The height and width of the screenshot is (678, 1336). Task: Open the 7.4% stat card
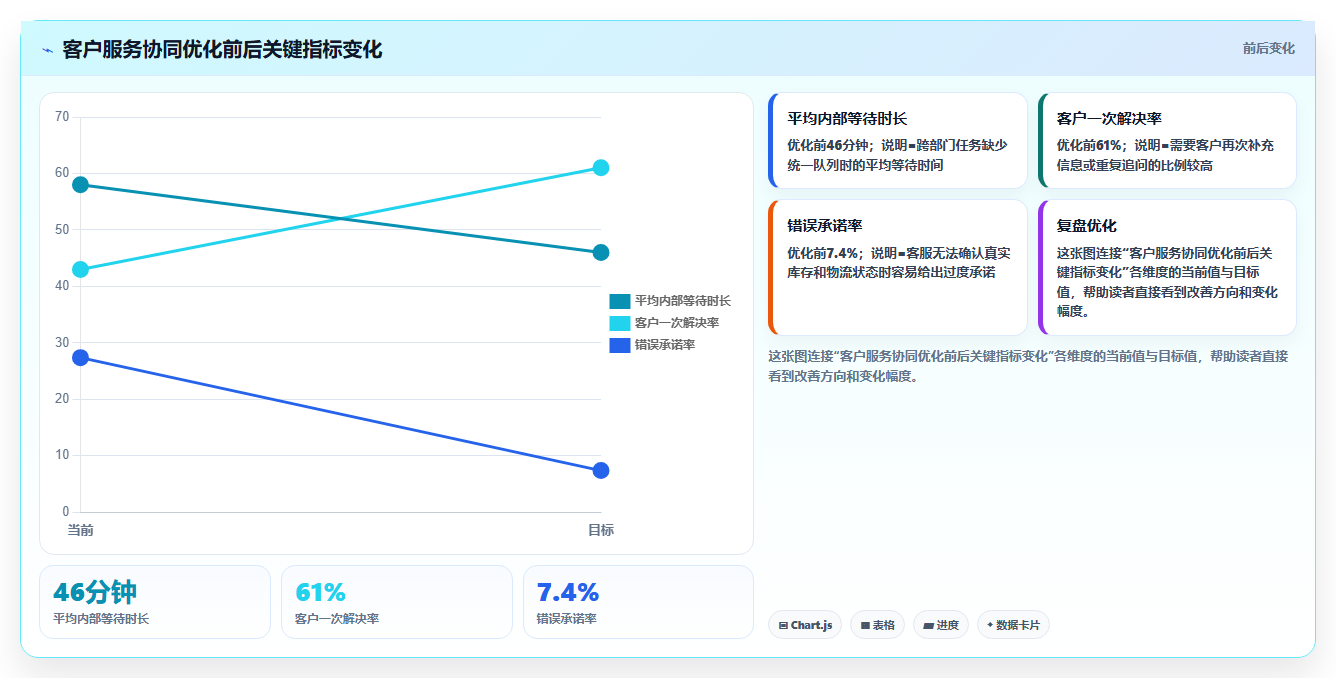(638, 602)
